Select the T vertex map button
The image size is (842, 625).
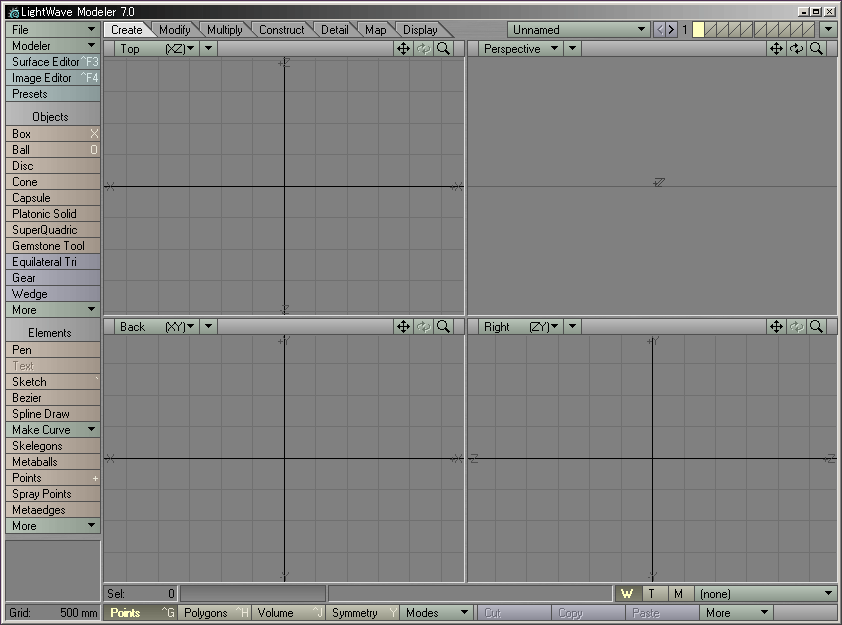(651, 593)
